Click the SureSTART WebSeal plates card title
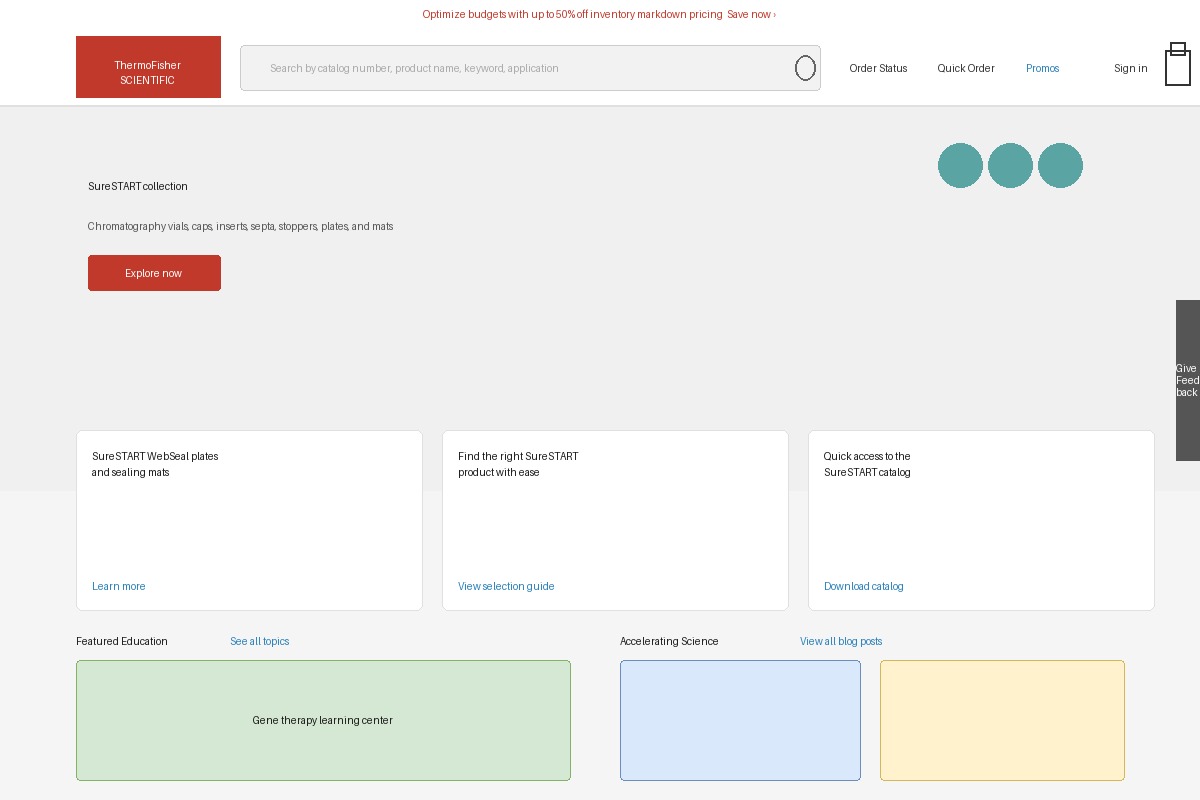Image resolution: width=1200 pixels, height=800 pixels. pos(155,464)
